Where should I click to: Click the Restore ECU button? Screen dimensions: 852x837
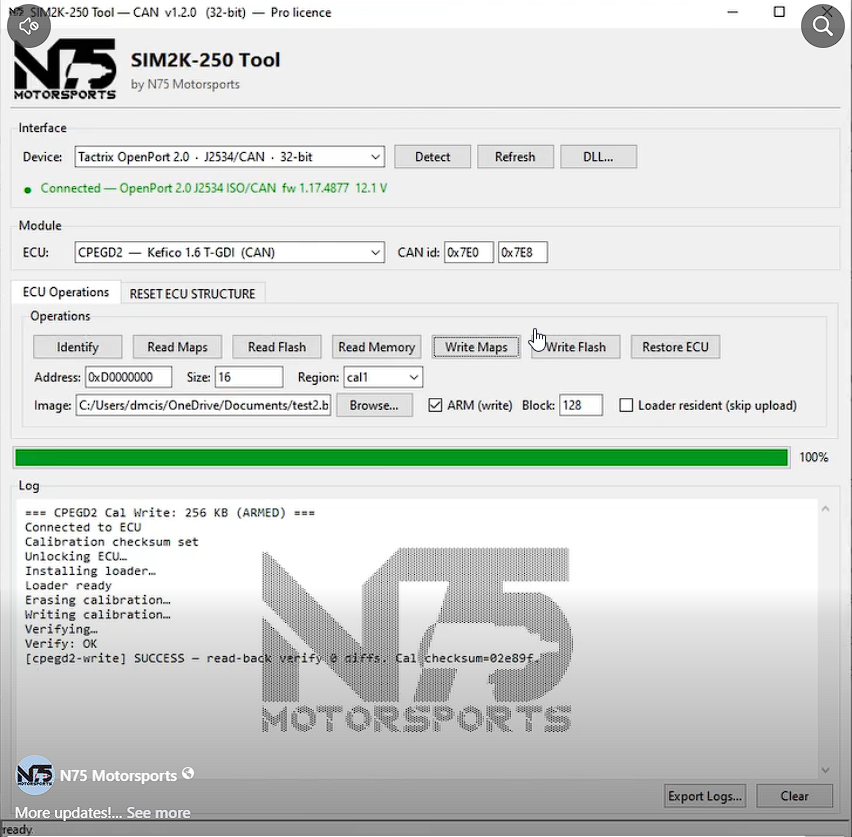(x=675, y=347)
